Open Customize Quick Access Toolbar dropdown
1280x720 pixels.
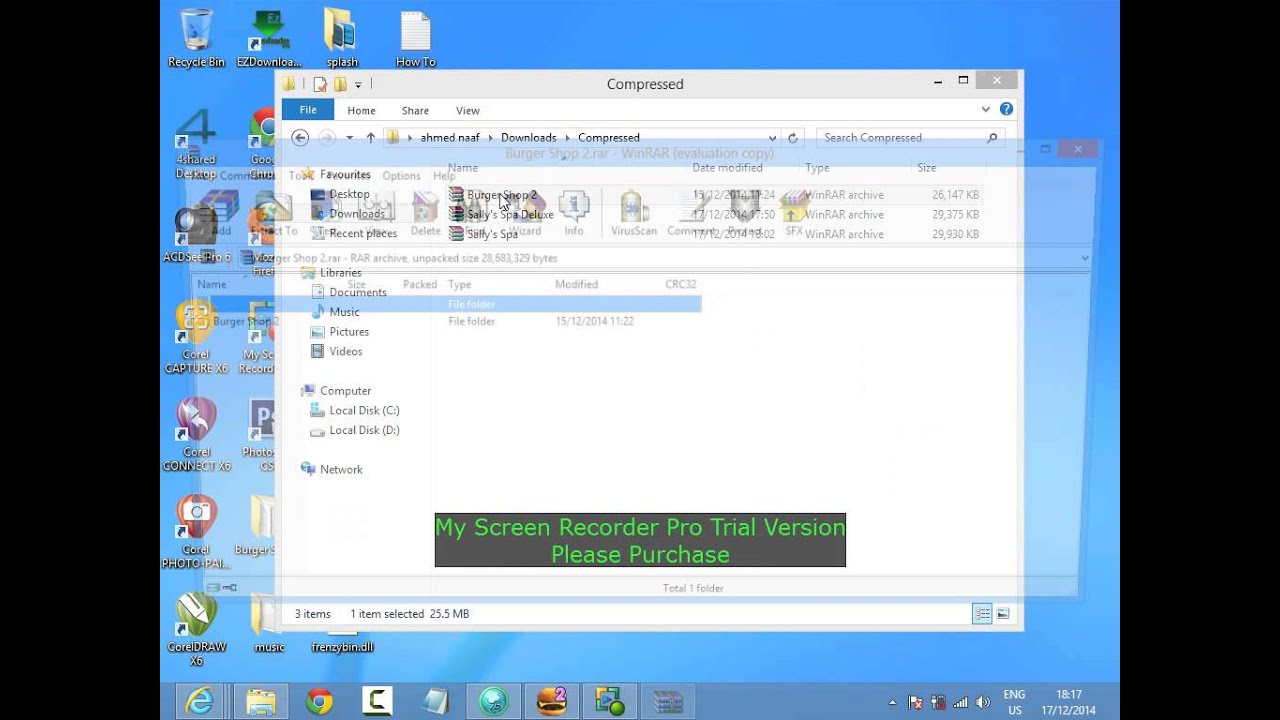click(x=358, y=85)
